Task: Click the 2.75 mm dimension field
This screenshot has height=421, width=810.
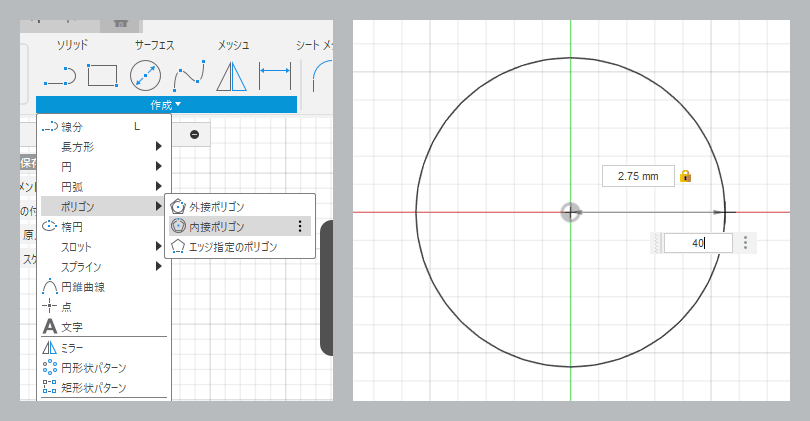Action: 638,176
